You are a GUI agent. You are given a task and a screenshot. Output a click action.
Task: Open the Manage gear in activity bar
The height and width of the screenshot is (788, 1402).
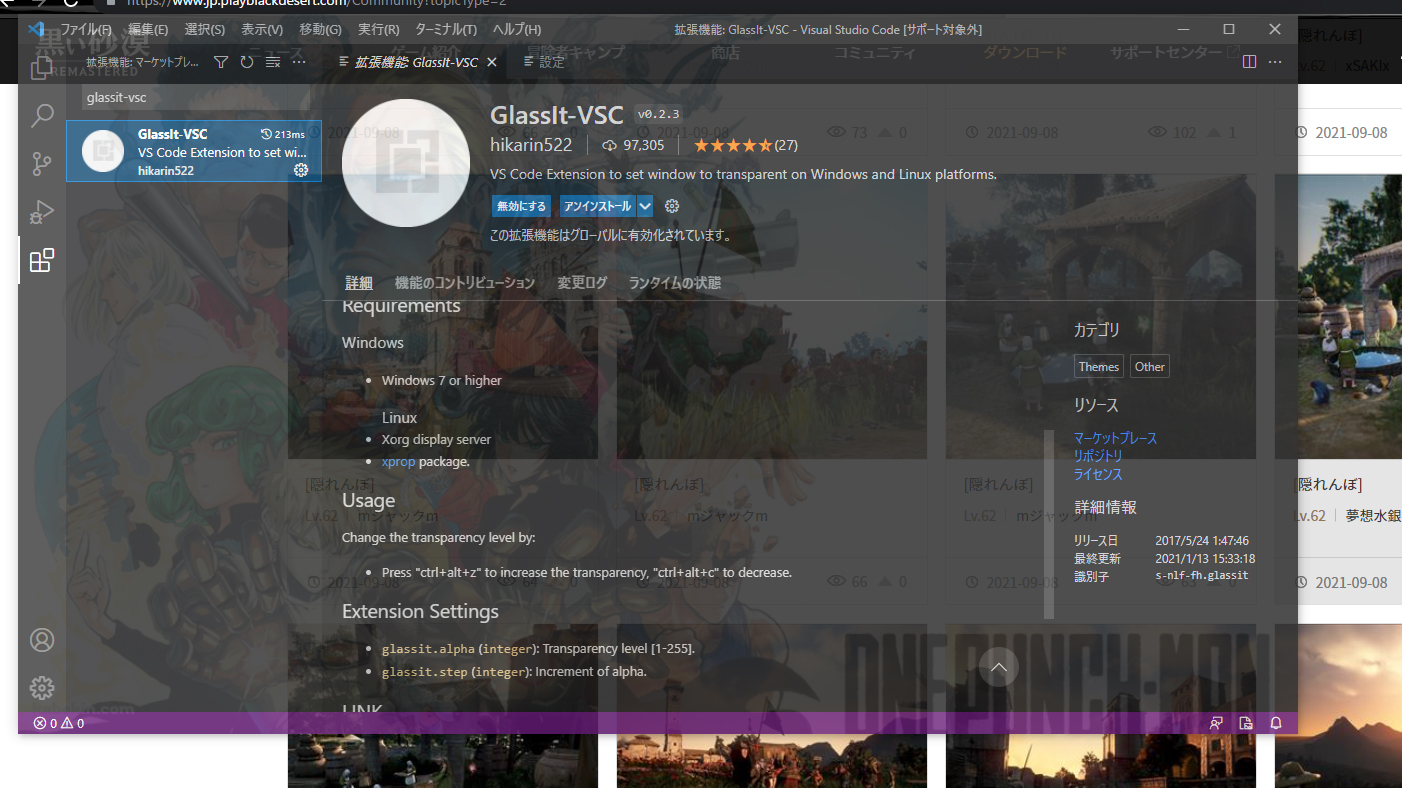pos(42,688)
